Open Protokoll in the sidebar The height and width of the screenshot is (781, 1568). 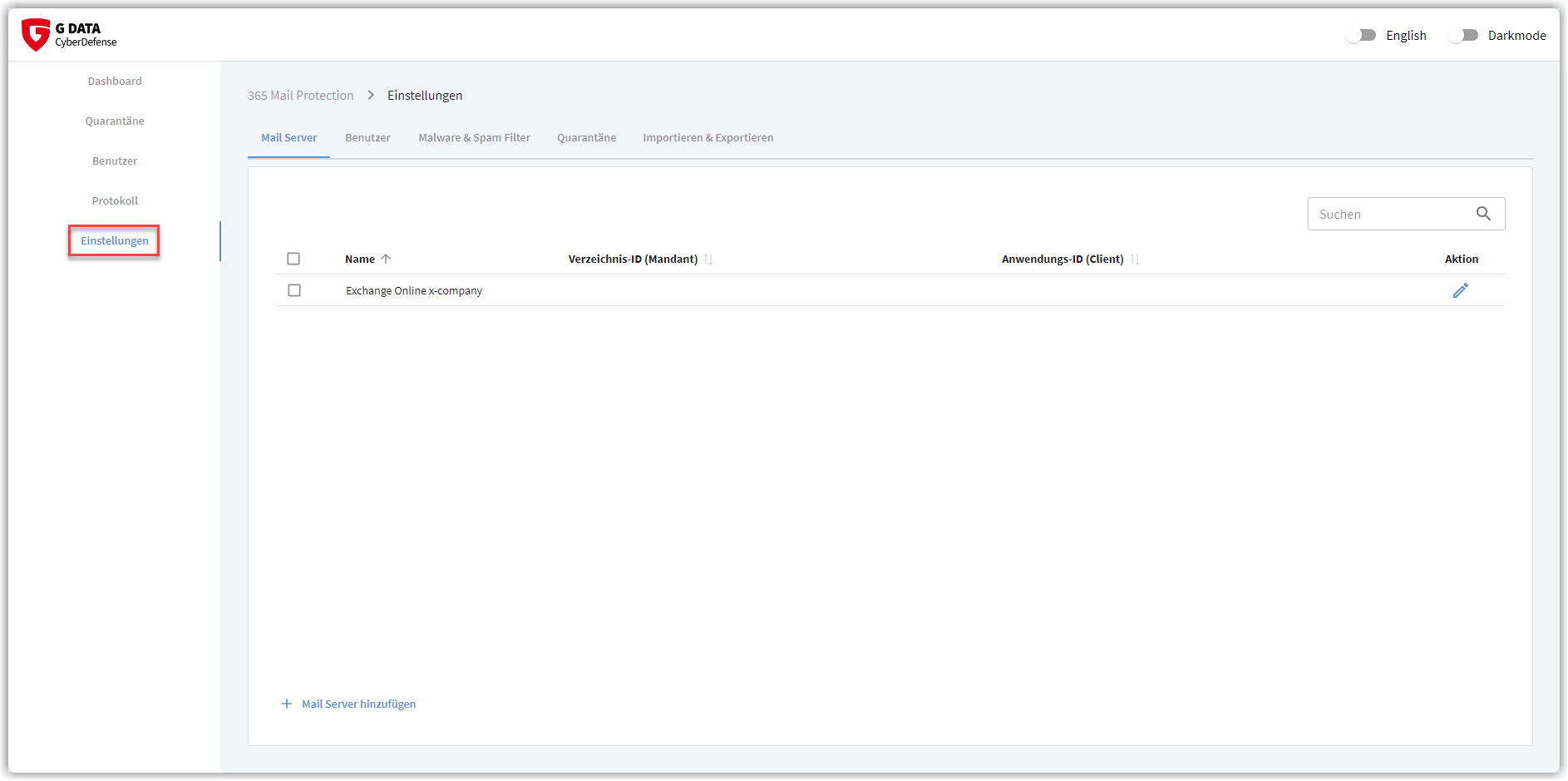pos(115,200)
